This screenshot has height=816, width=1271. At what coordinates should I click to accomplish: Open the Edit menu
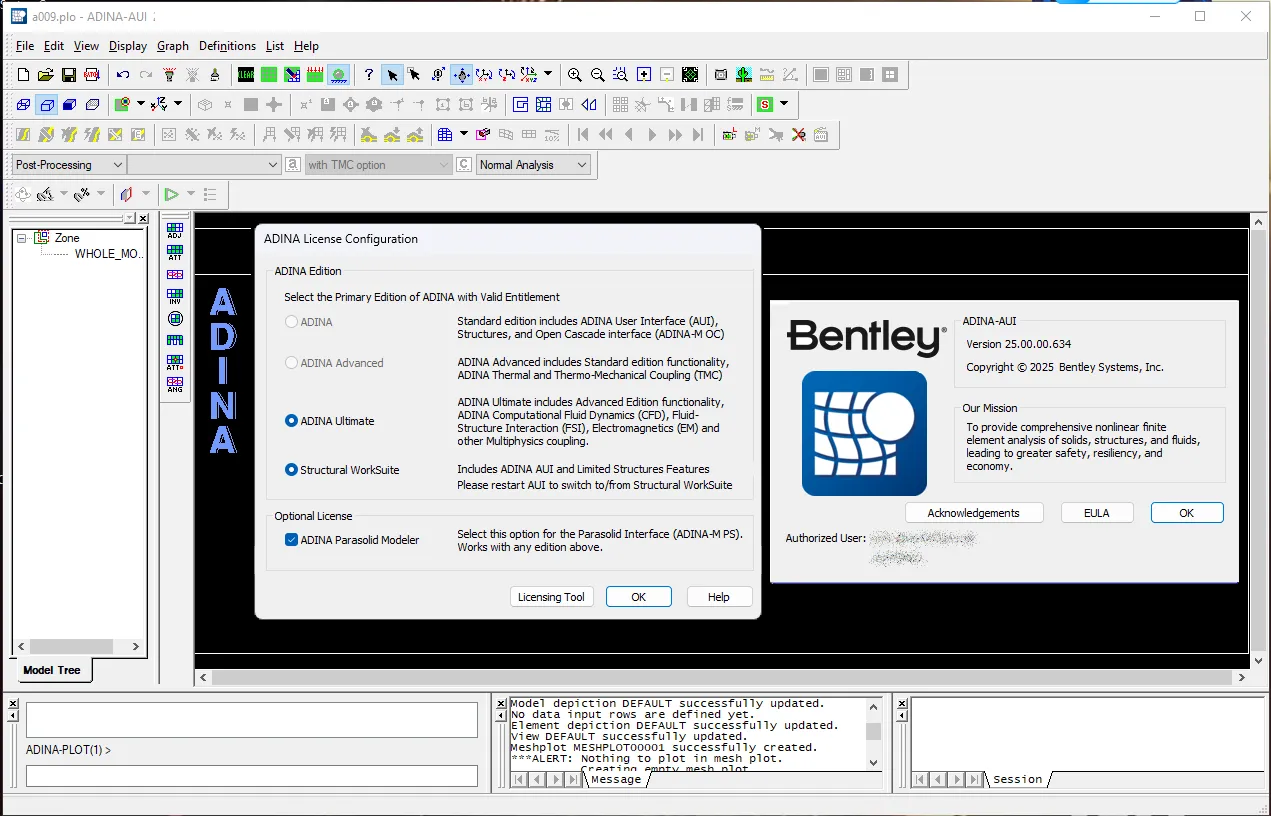pyautogui.click(x=54, y=46)
